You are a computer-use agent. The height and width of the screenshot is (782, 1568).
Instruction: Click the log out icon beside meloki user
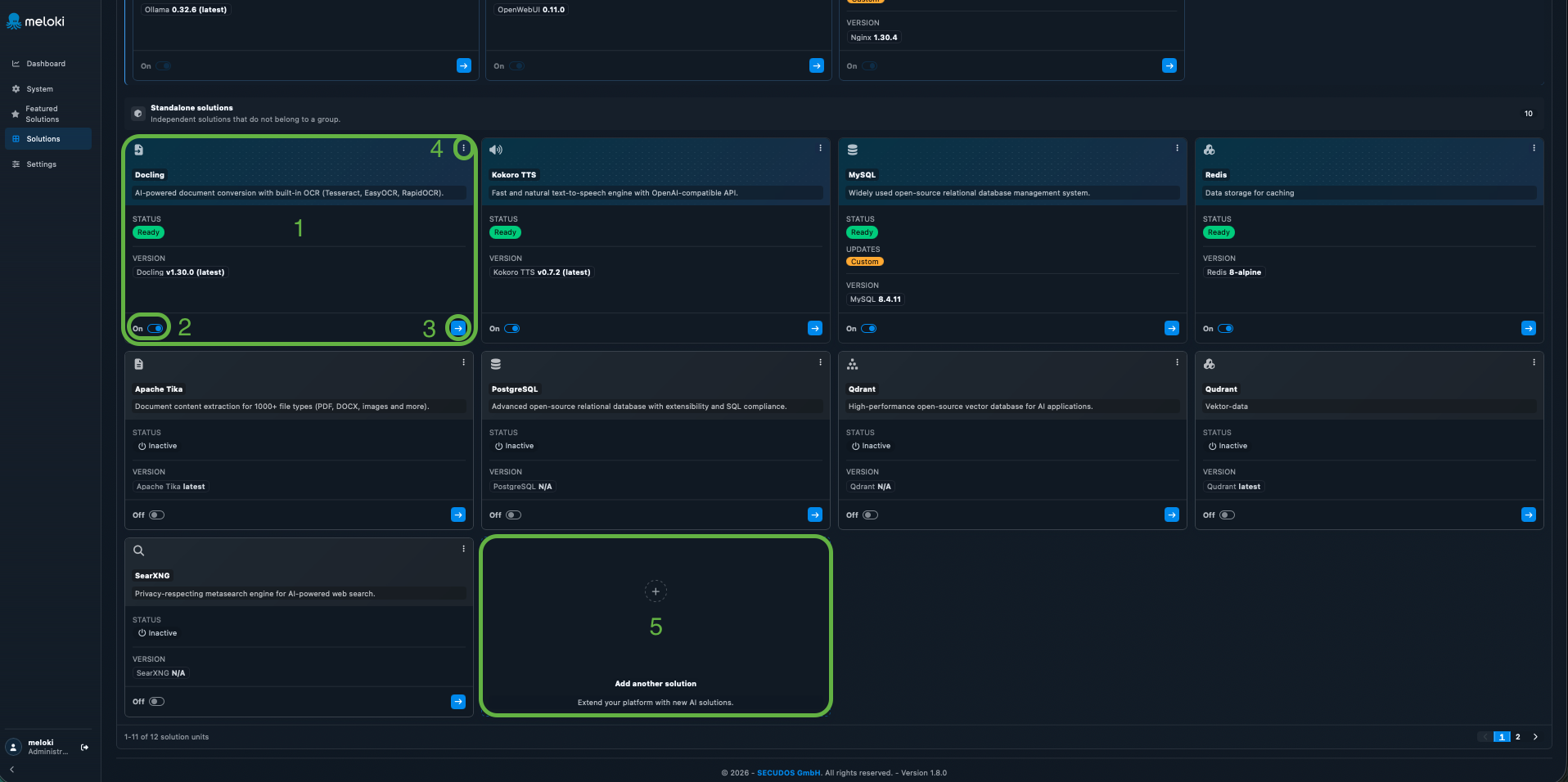tap(84, 747)
